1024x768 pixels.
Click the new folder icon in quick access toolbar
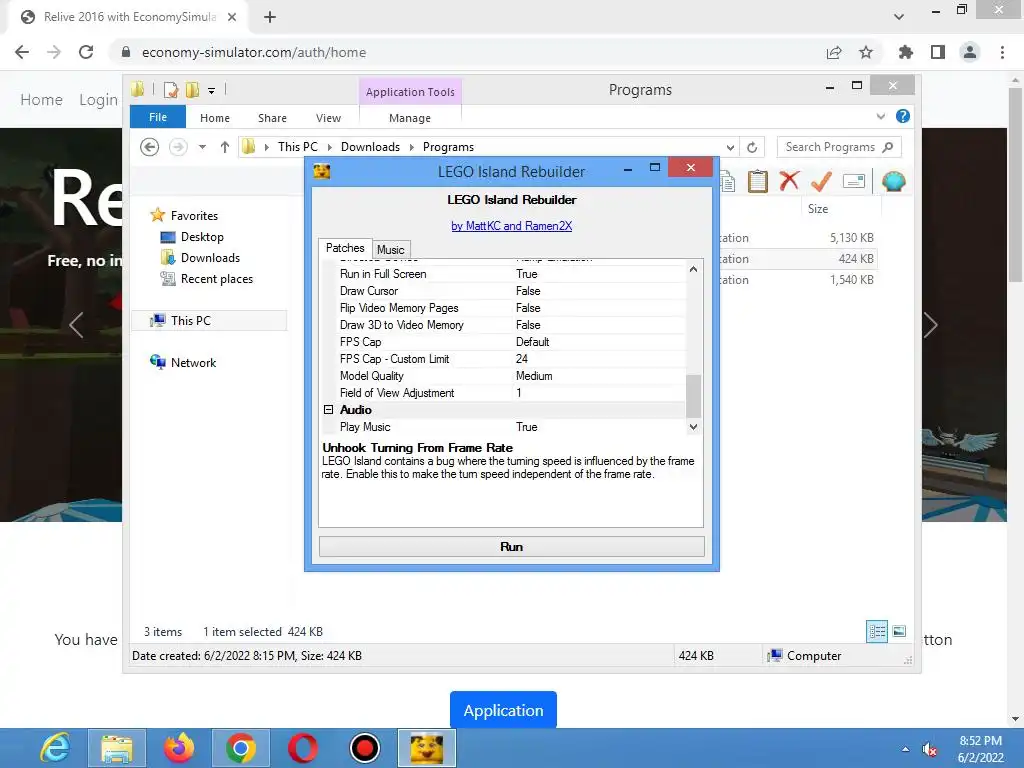pos(192,89)
